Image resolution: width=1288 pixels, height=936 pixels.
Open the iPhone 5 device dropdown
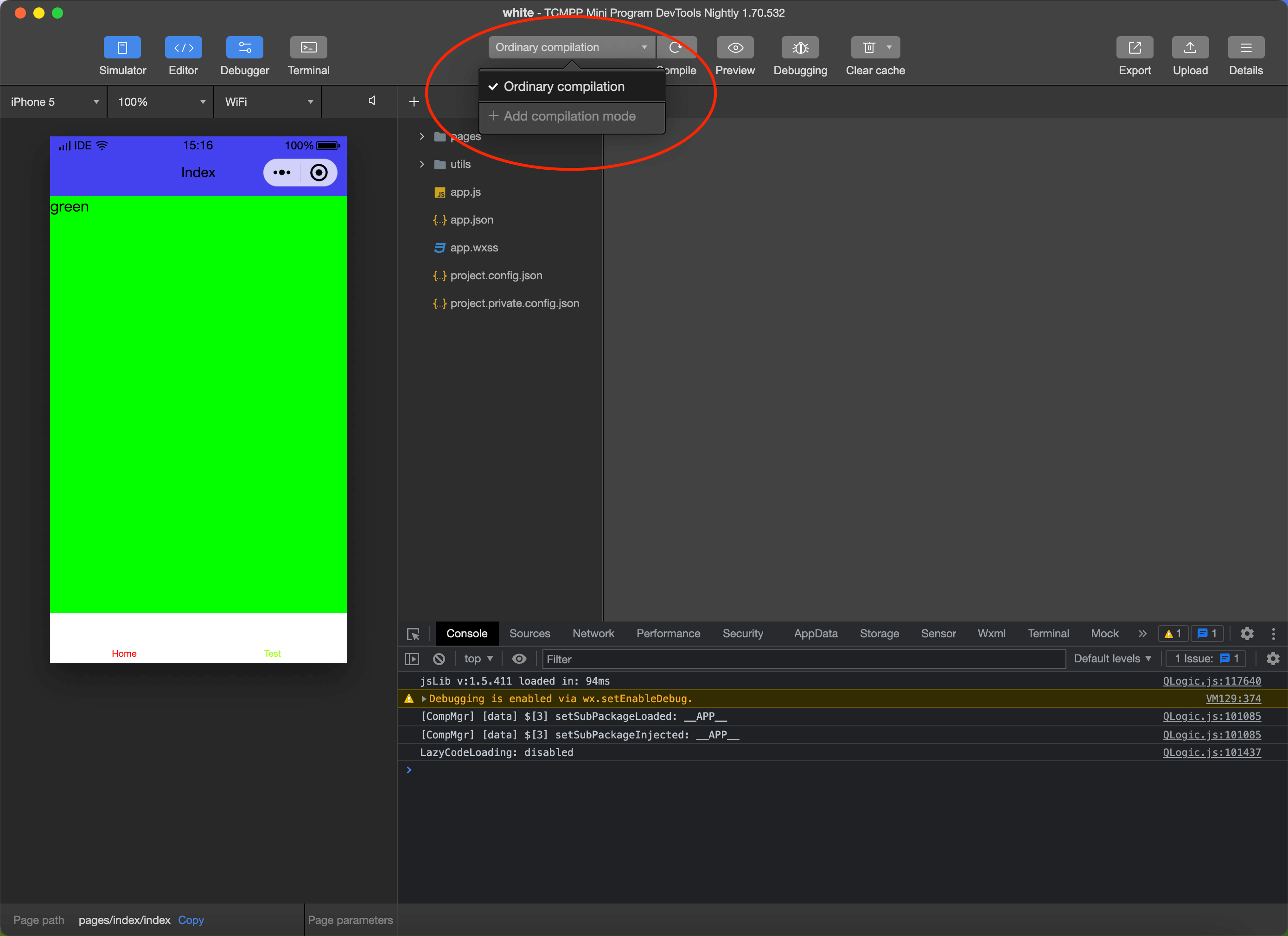click(54, 102)
